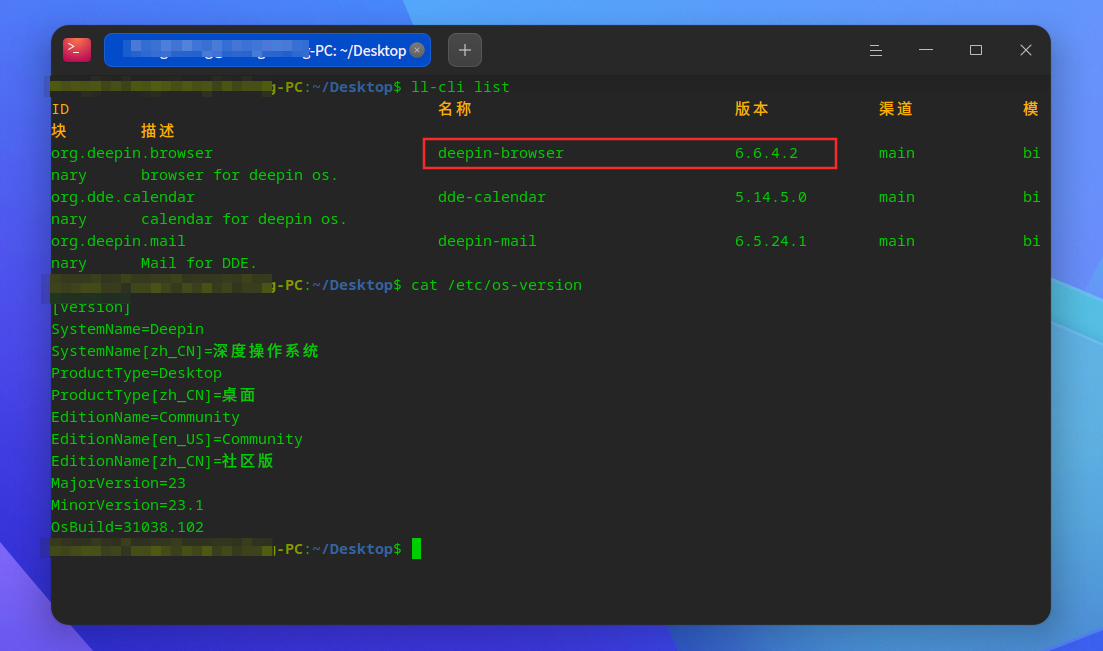The height and width of the screenshot is (651, 1103).
Task: Click the SystemName[zh_CN] line
Action: coord(185,351)
